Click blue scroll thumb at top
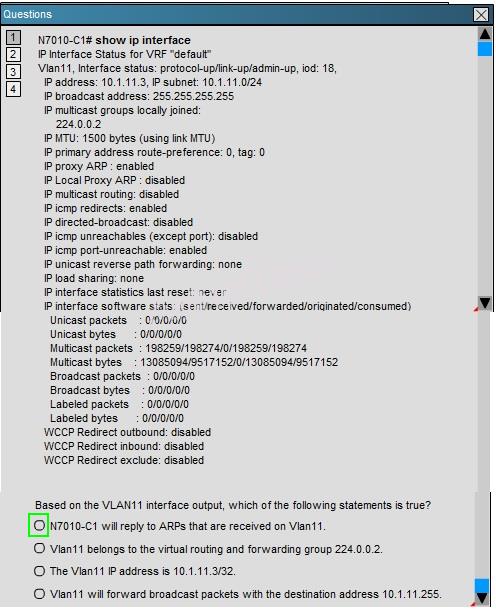 coord(485,49)
